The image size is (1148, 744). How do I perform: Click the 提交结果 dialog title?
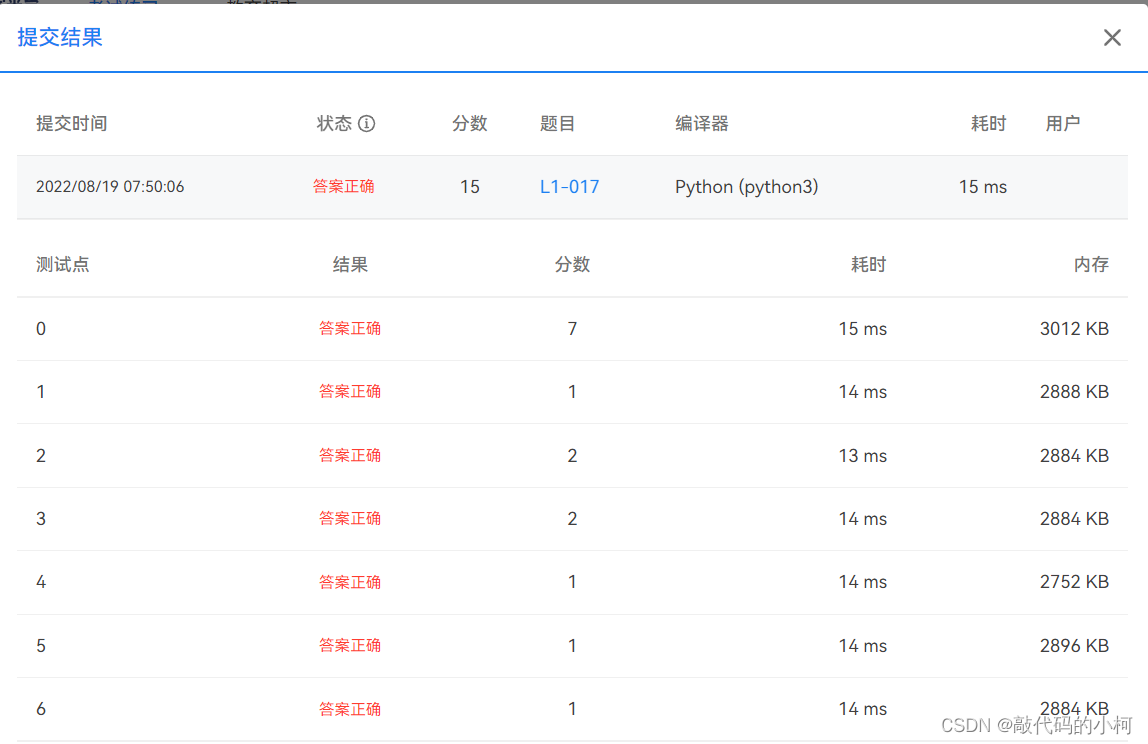click(59, 37)
